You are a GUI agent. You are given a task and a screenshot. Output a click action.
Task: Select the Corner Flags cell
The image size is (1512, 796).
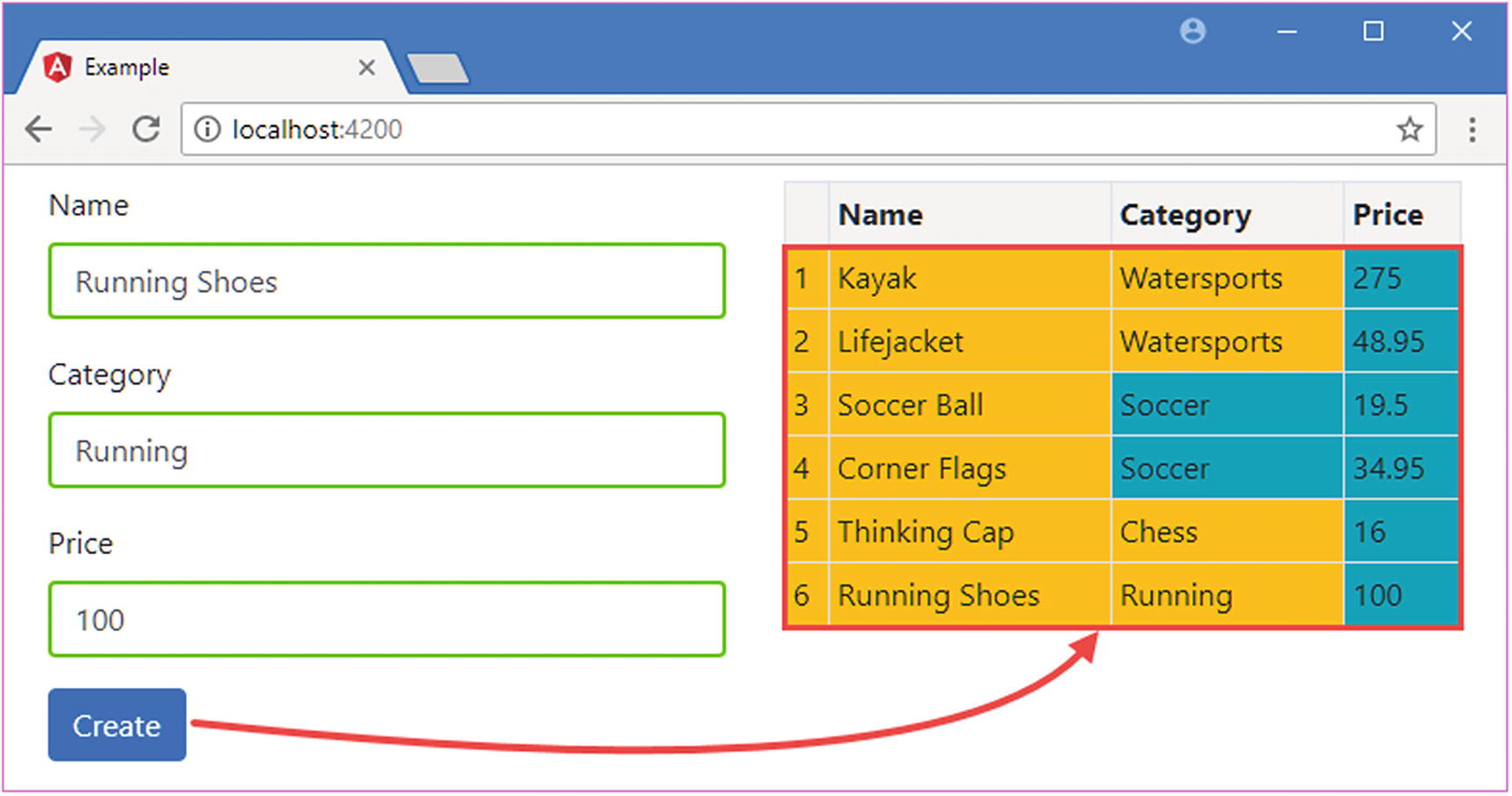[970, 468]
